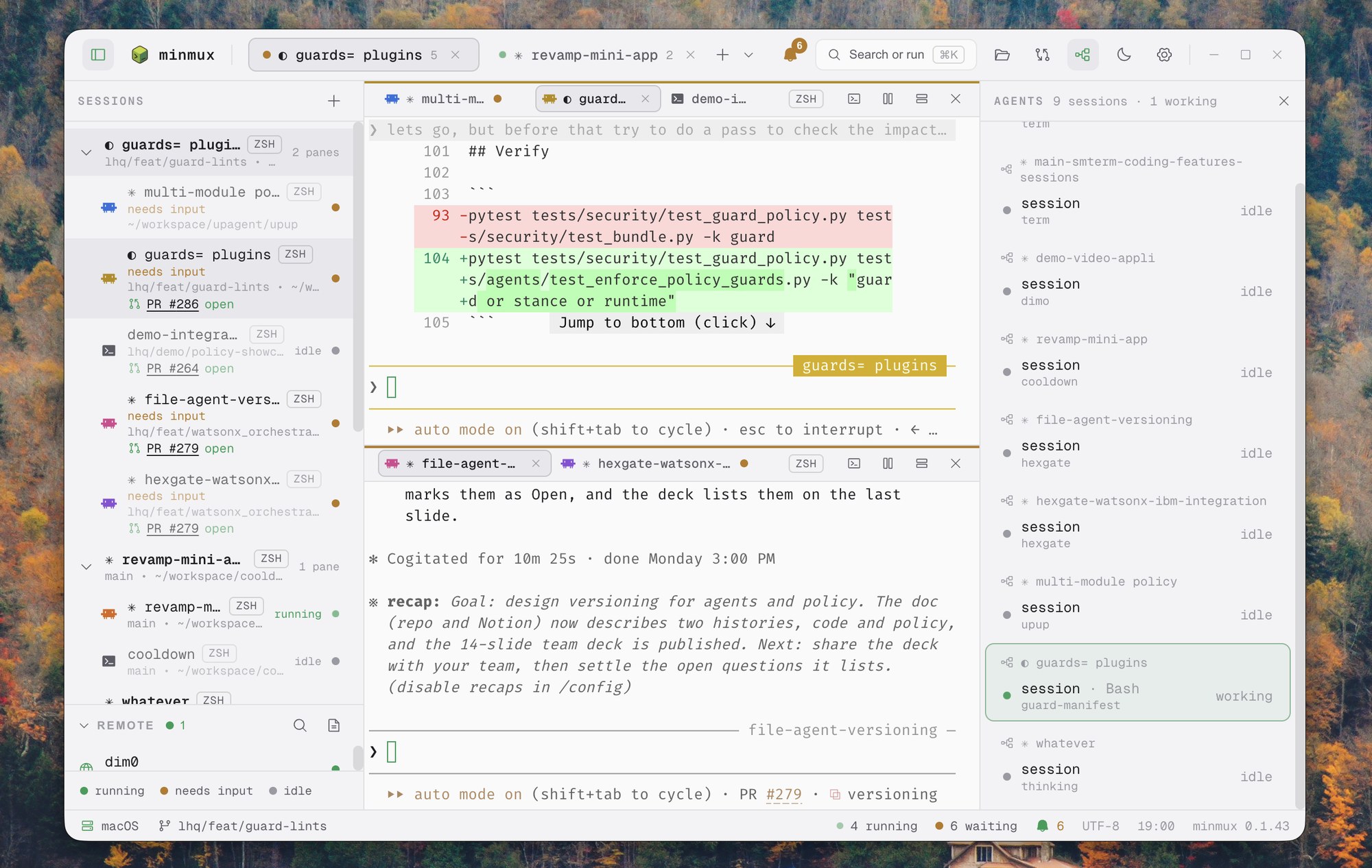Click status bar bell with 6

(1050, 826)
